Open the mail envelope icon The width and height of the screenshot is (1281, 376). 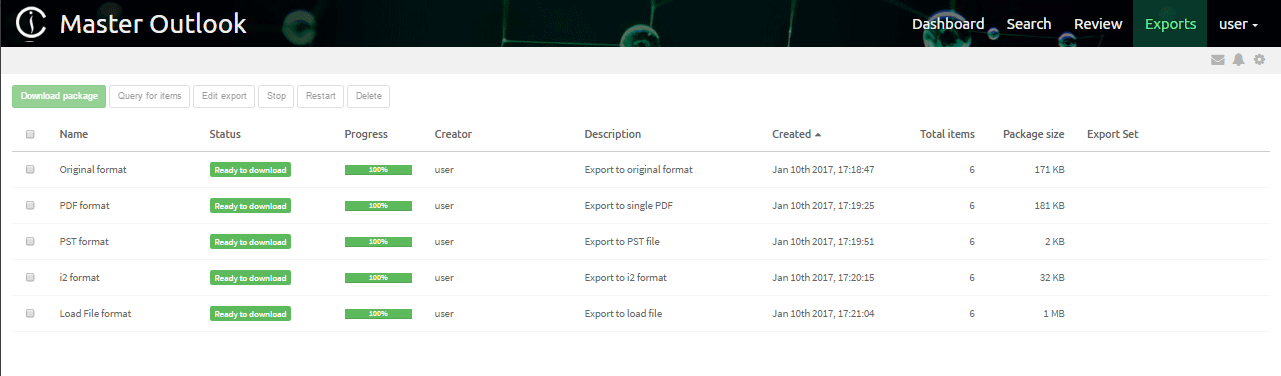point(1217,60)
